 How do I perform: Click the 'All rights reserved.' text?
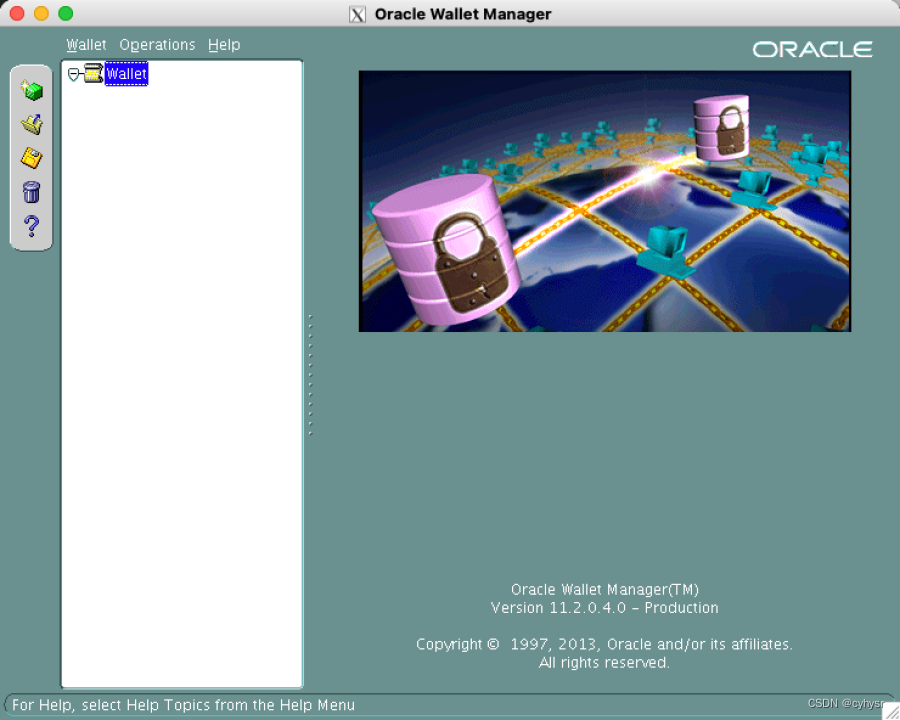pyautogui.click(x=604, y=663)
